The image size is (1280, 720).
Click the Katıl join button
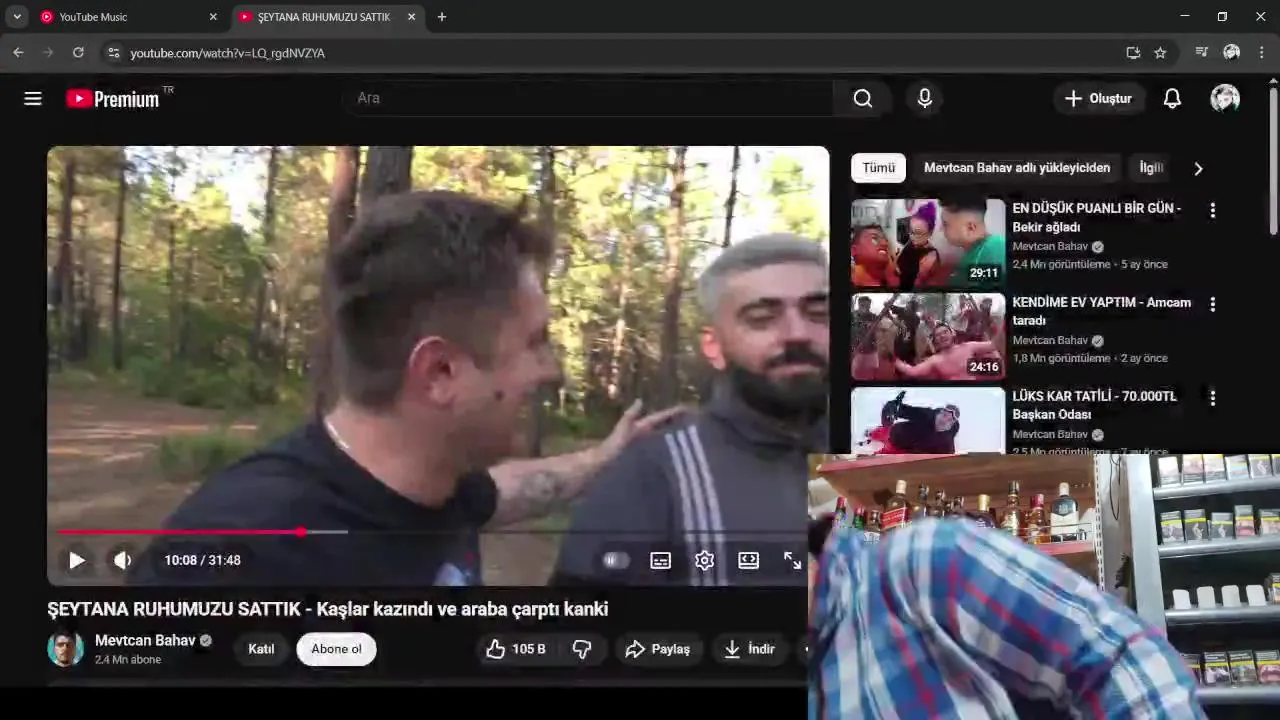click(x=261, y=649)
